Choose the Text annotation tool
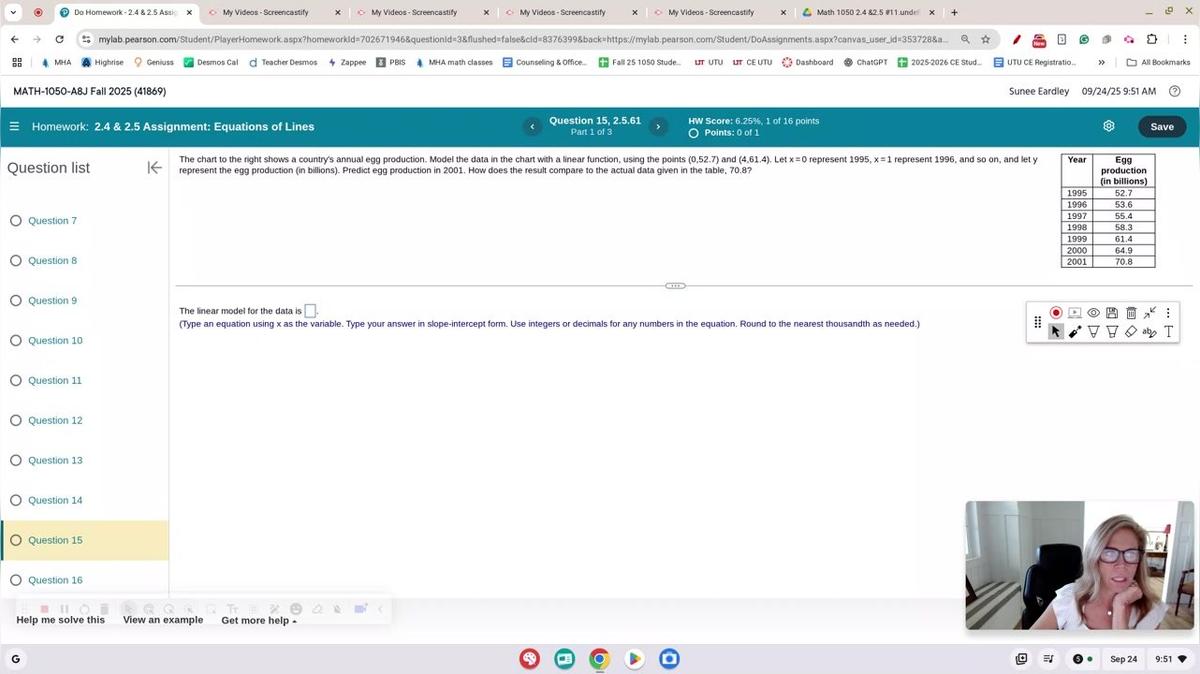 click(x=1167, y=331)
